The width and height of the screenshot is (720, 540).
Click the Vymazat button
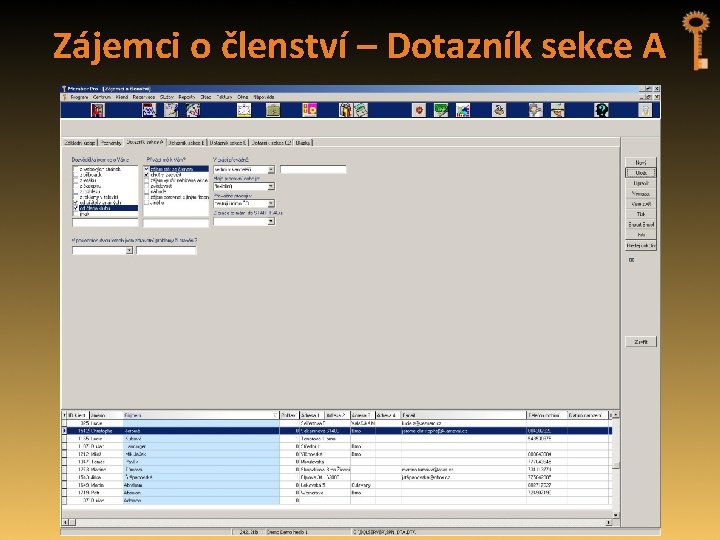641,194
